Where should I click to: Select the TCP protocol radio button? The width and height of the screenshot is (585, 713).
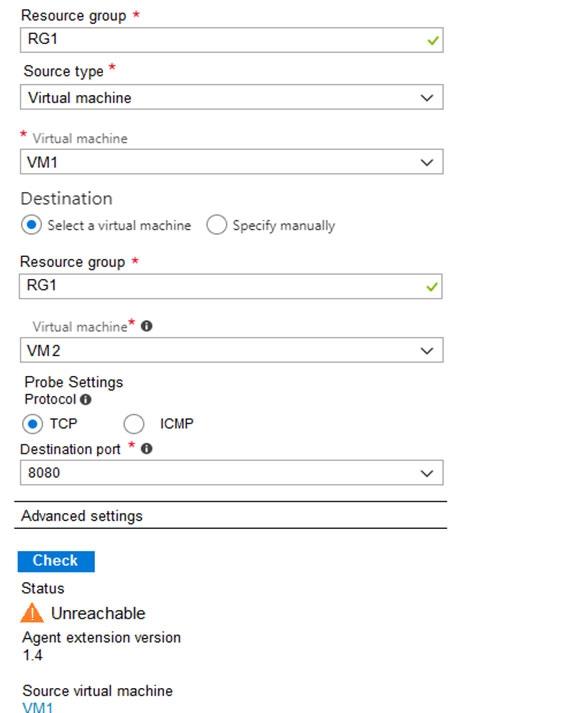tap(32, 424)
